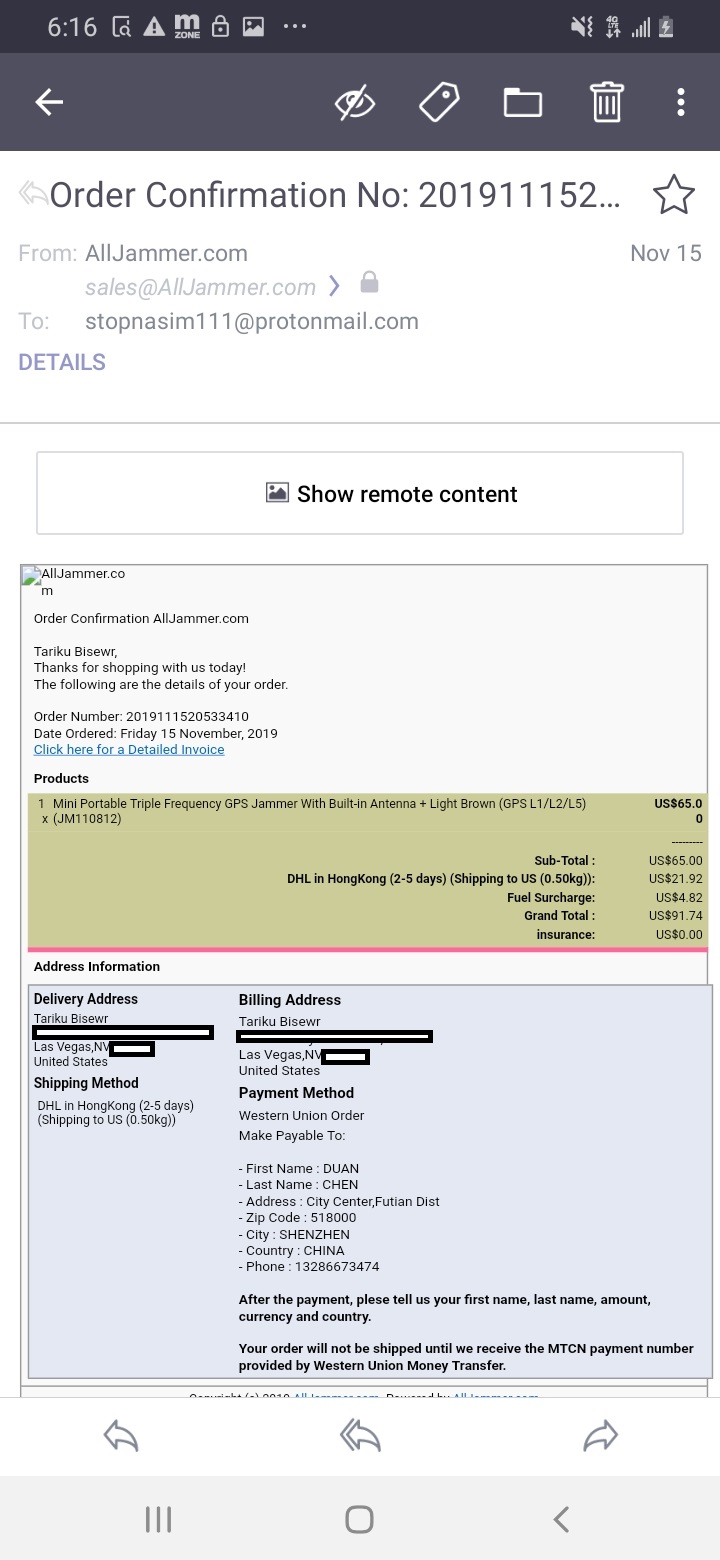Delete email with the trash icon

point(606,102)
